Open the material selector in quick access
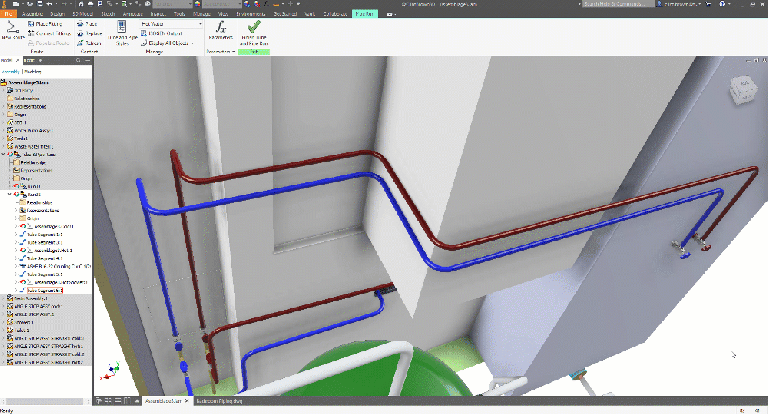Screen dimensions: 768x414 point(171,4)
